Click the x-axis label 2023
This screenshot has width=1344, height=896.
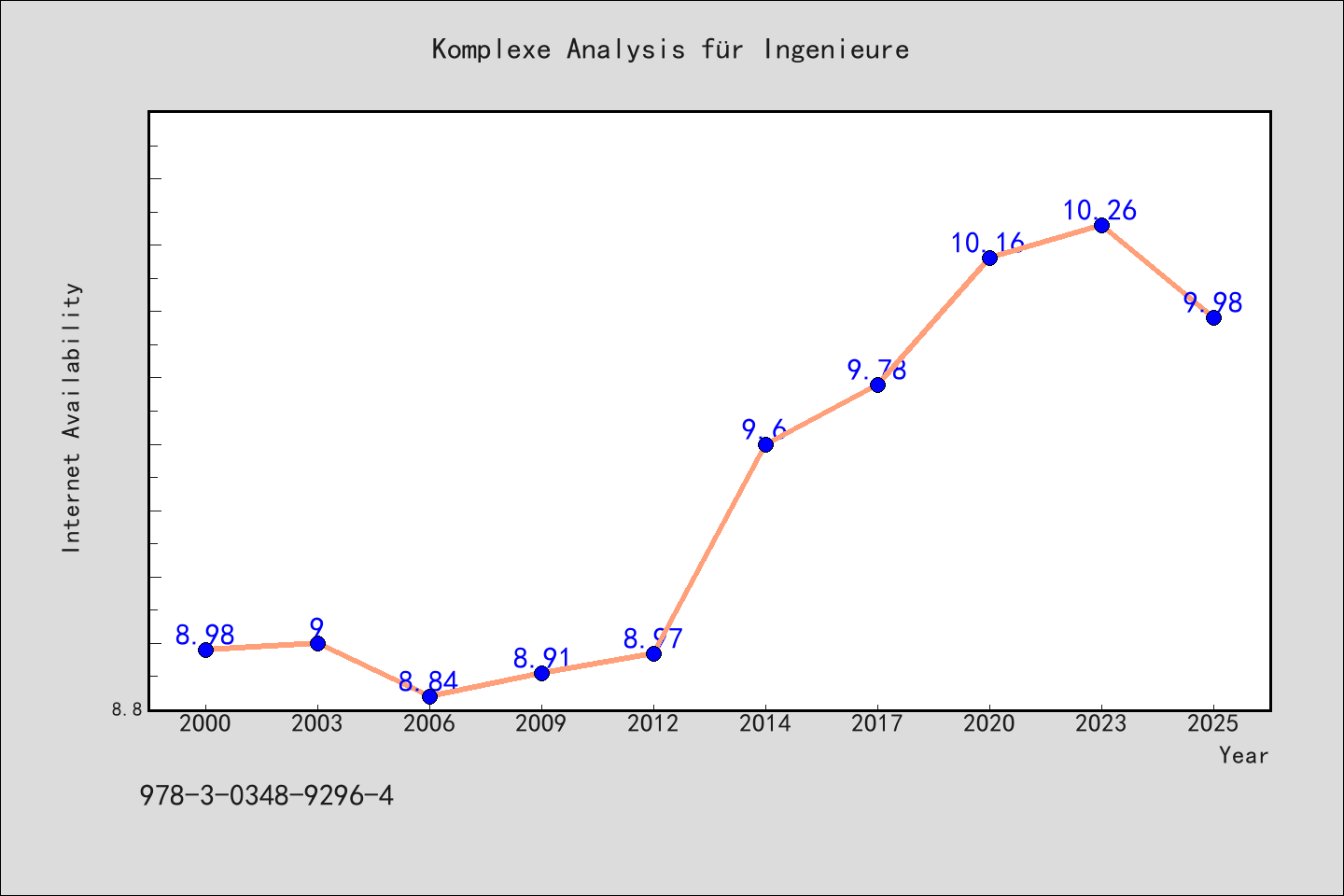(1101, 723)
